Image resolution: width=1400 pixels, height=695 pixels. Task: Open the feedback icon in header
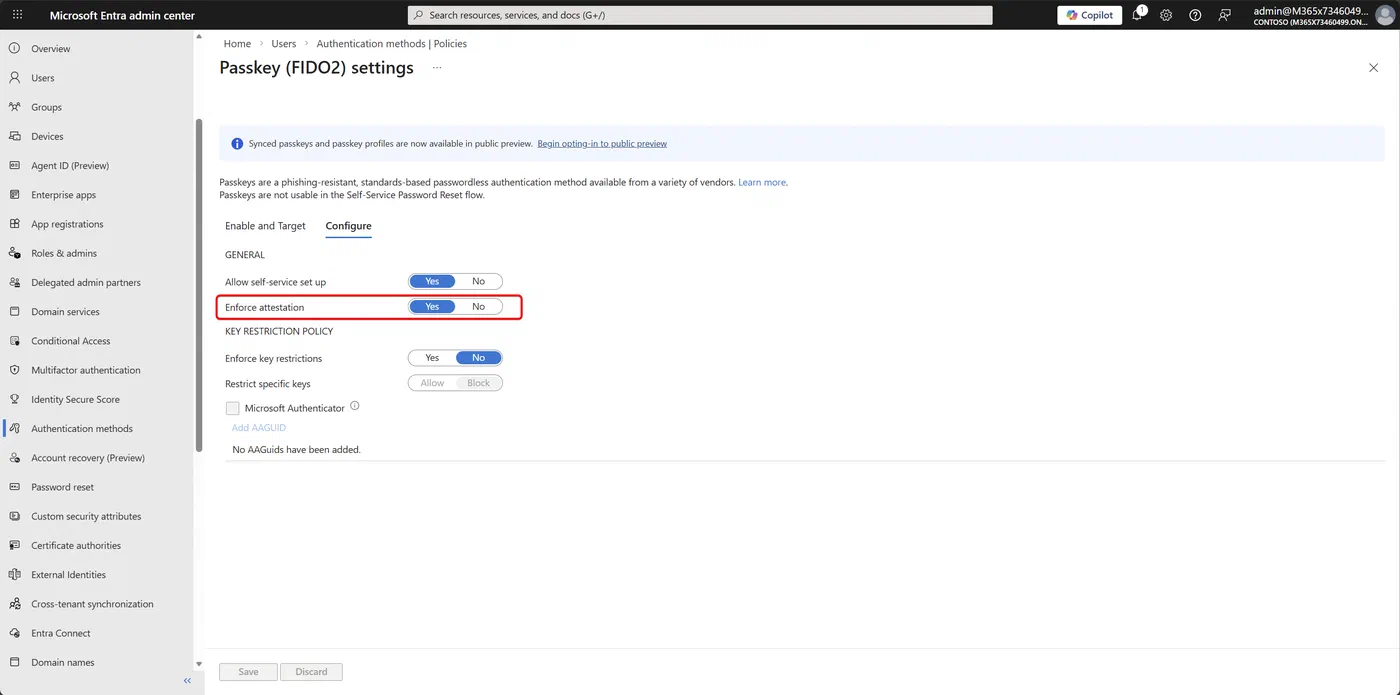coord(1224,15)
